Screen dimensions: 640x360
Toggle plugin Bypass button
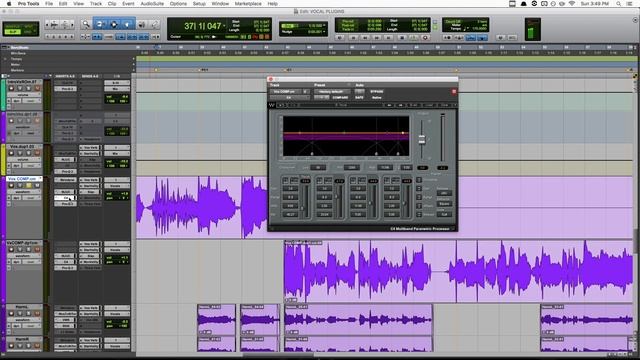click(x=377, y=91)
